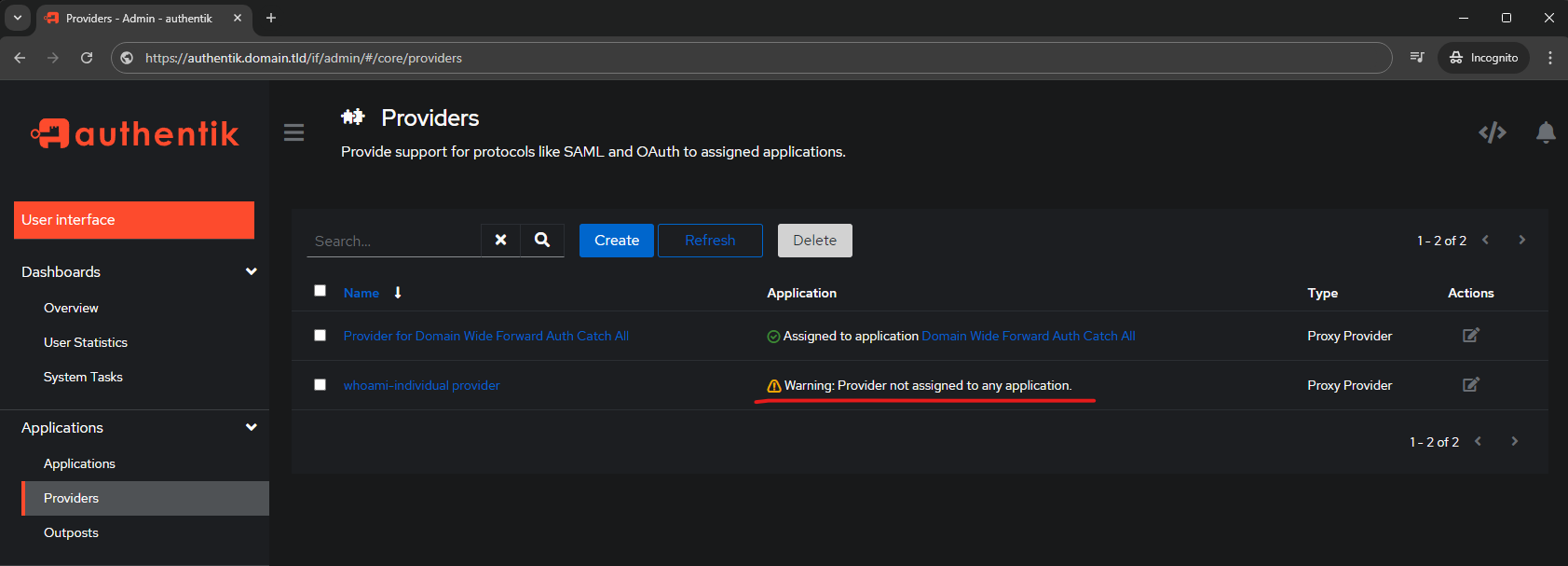The image size is (1568, 566).
Task: Click the Delete button
Action: (x=815, y=241)
